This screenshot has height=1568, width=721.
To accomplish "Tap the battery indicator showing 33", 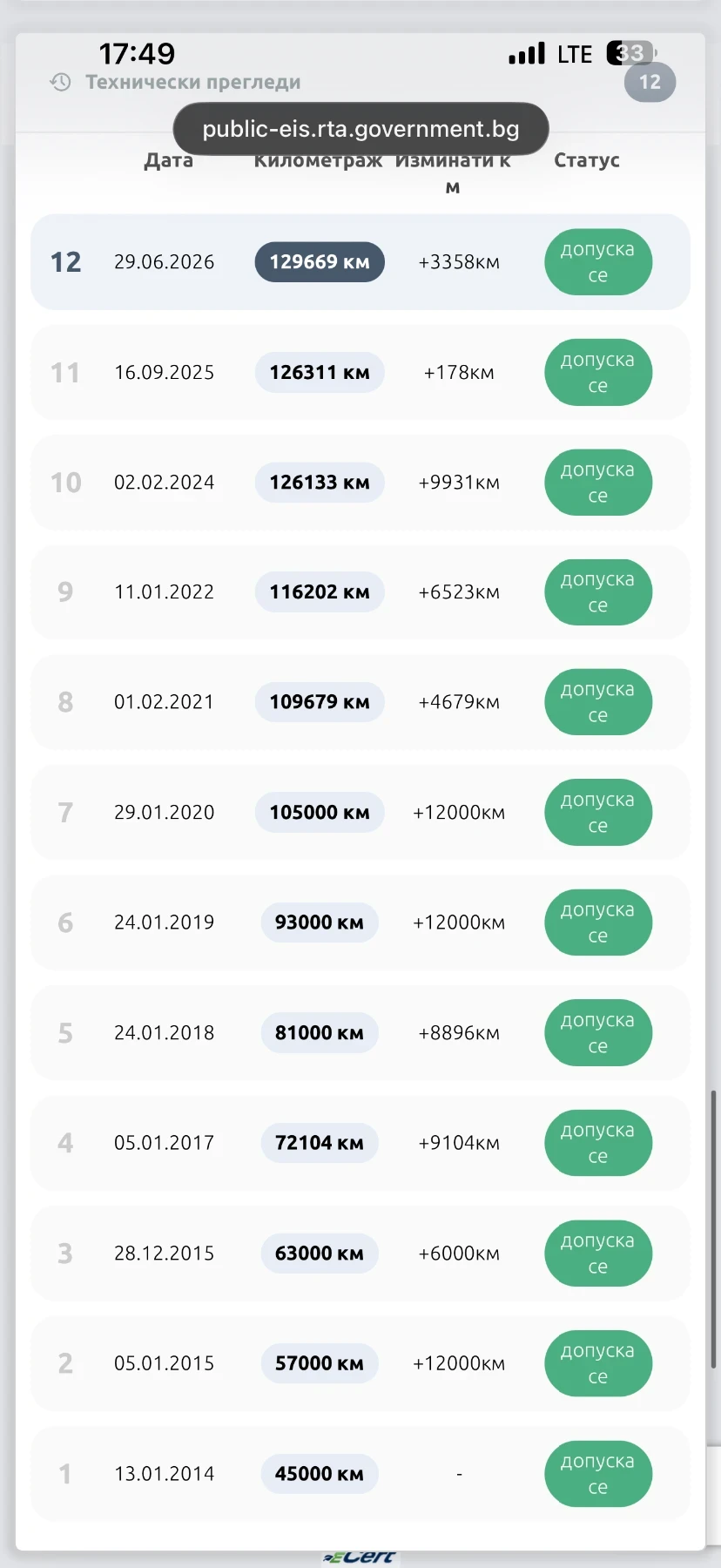I will pyautogui.click(x=630, y=53).
